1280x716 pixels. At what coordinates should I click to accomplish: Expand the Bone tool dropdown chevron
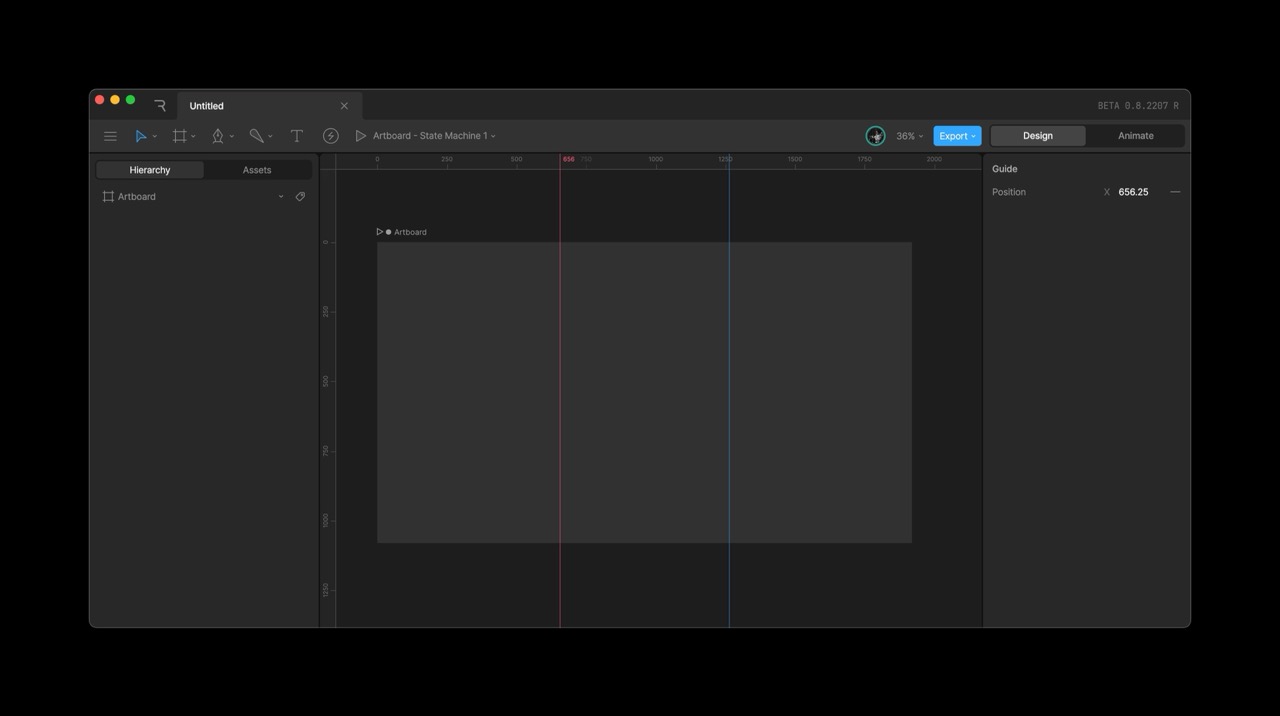(x=270, y=136)
